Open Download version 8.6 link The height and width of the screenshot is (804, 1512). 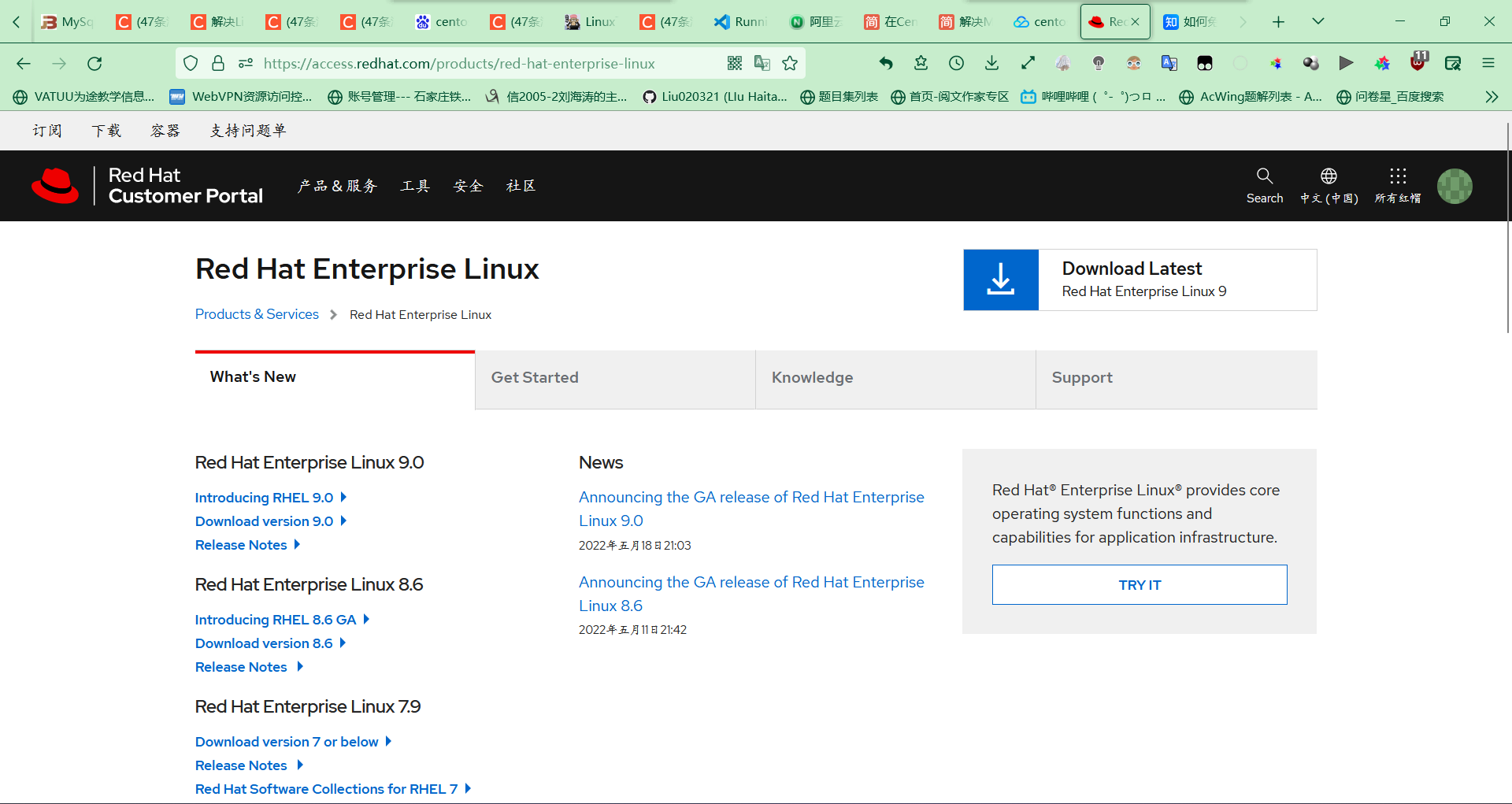click(x=270, y=643)
